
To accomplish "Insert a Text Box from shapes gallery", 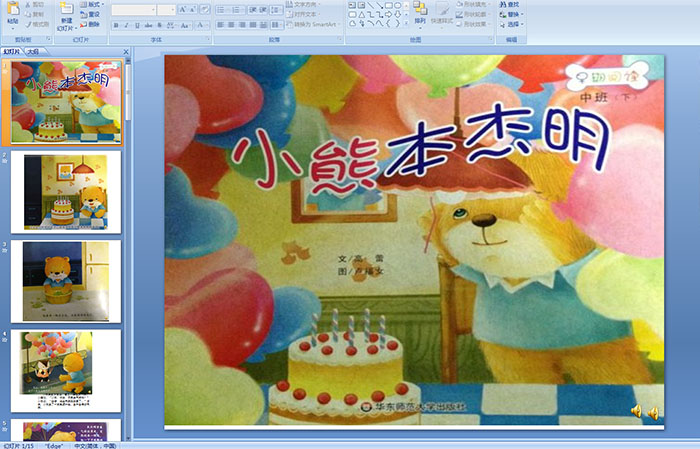I will click(353, 5).
